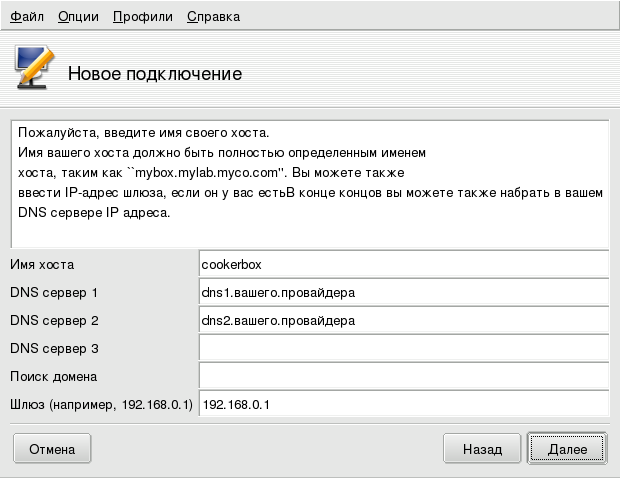
Task: Click the Шлюз field with 192.168.0.1
Action: (x=404, y=404)
